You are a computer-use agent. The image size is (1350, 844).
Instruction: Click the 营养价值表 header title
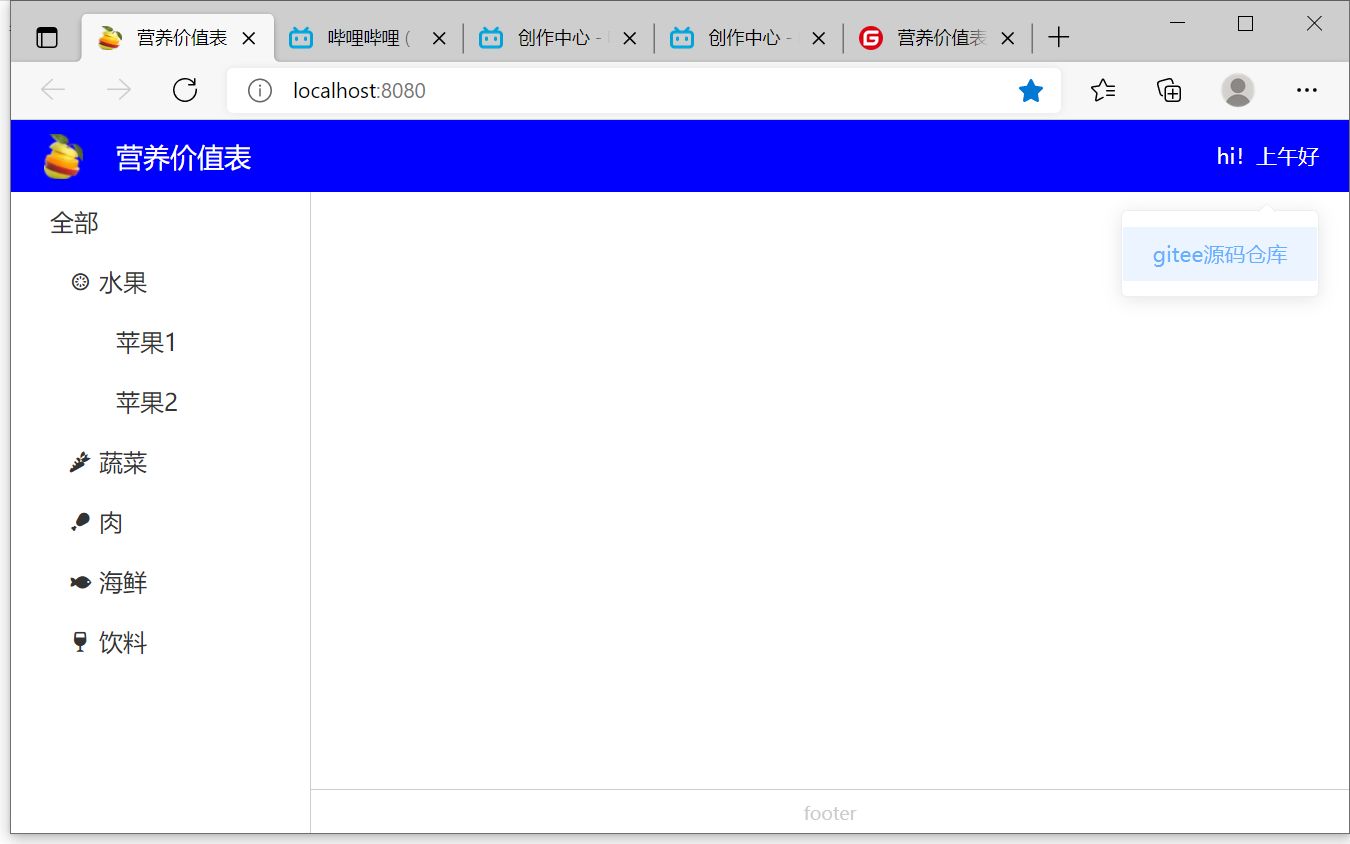click(183, 157)
